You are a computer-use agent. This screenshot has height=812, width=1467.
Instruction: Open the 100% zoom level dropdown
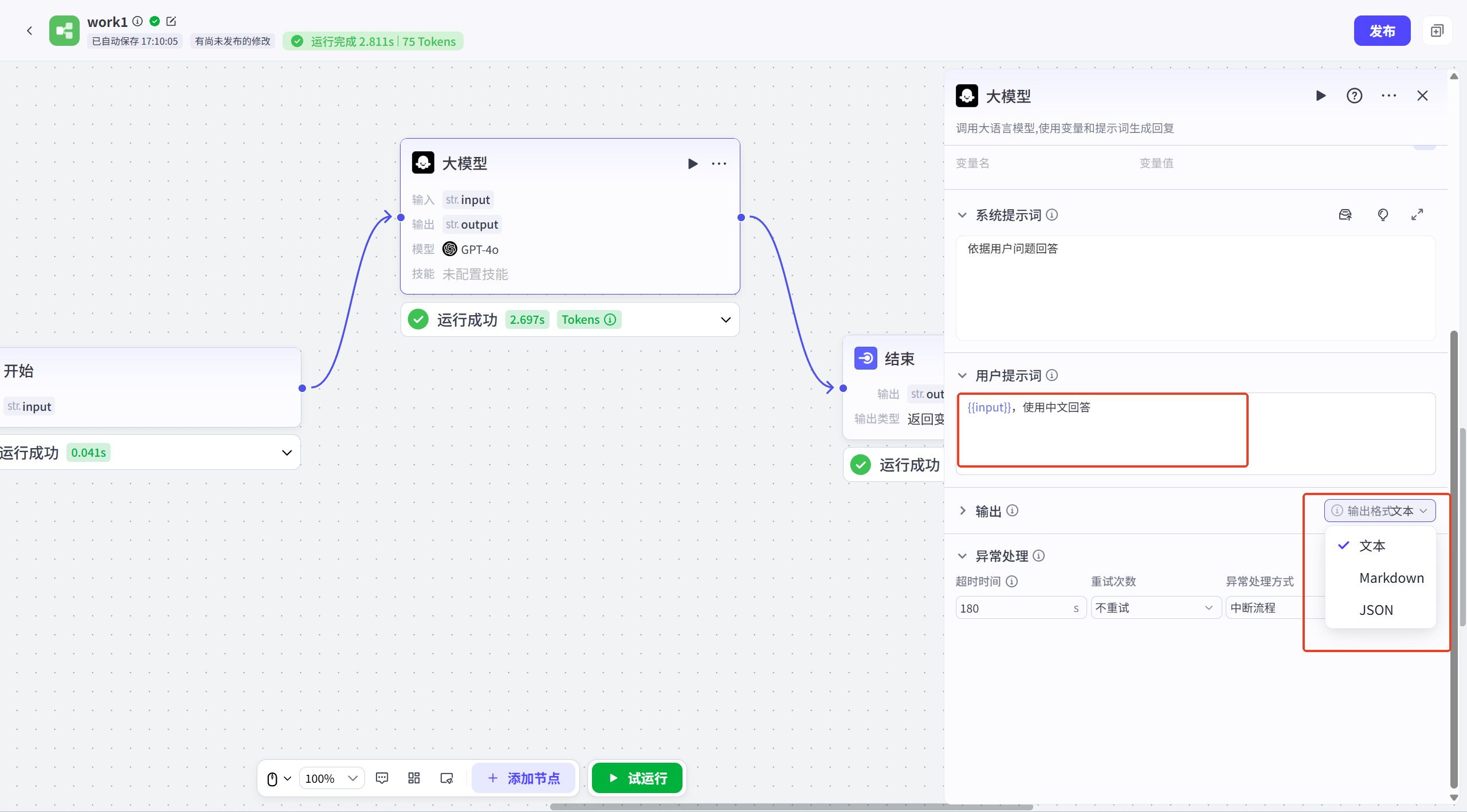tap(331, 778)
